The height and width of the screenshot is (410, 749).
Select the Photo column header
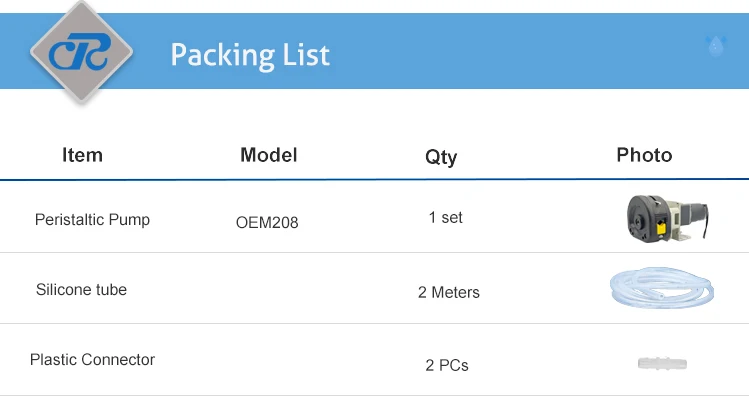click(644, 155)
